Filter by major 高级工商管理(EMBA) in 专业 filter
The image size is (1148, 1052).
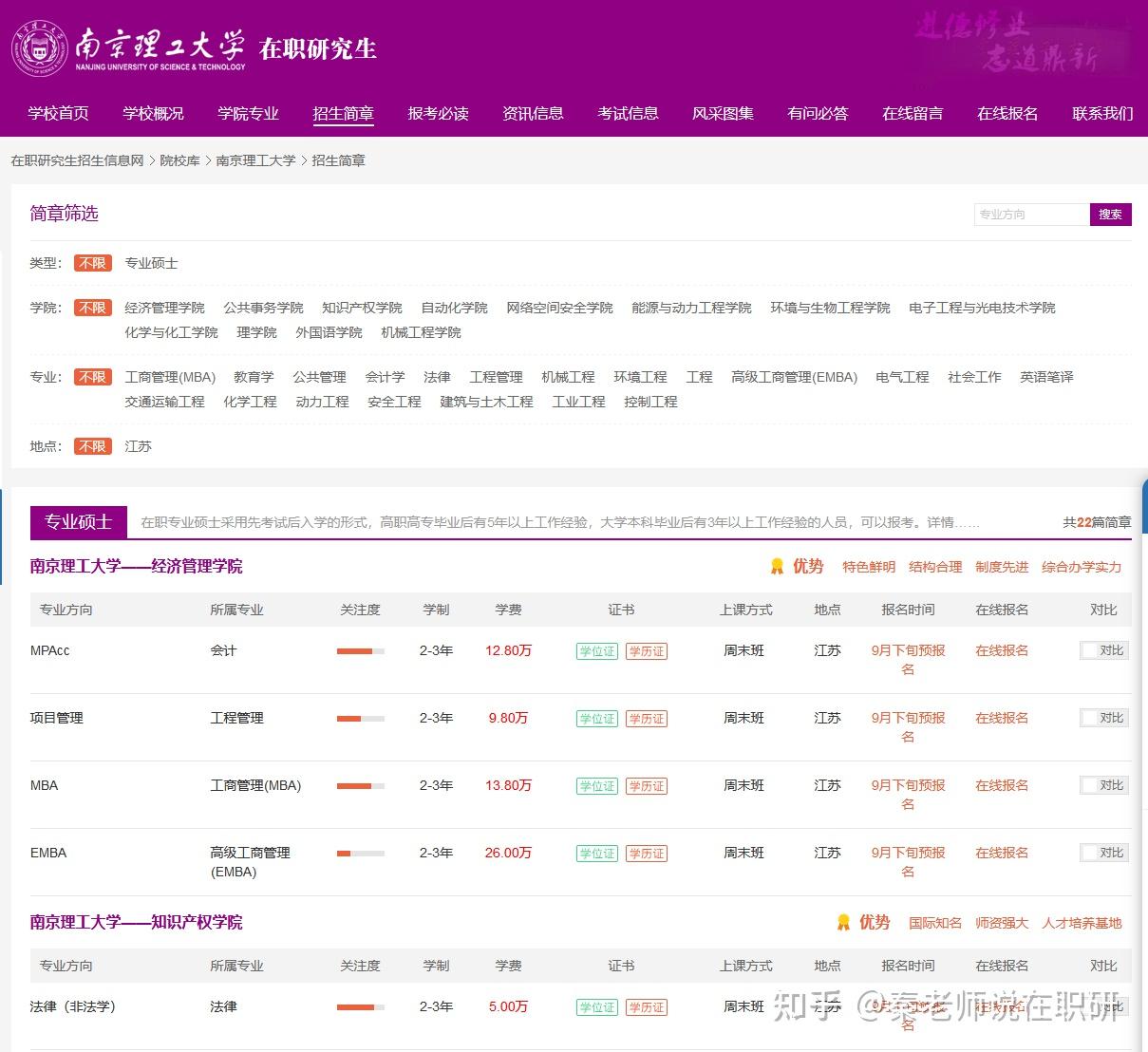[x=795, y=377]
